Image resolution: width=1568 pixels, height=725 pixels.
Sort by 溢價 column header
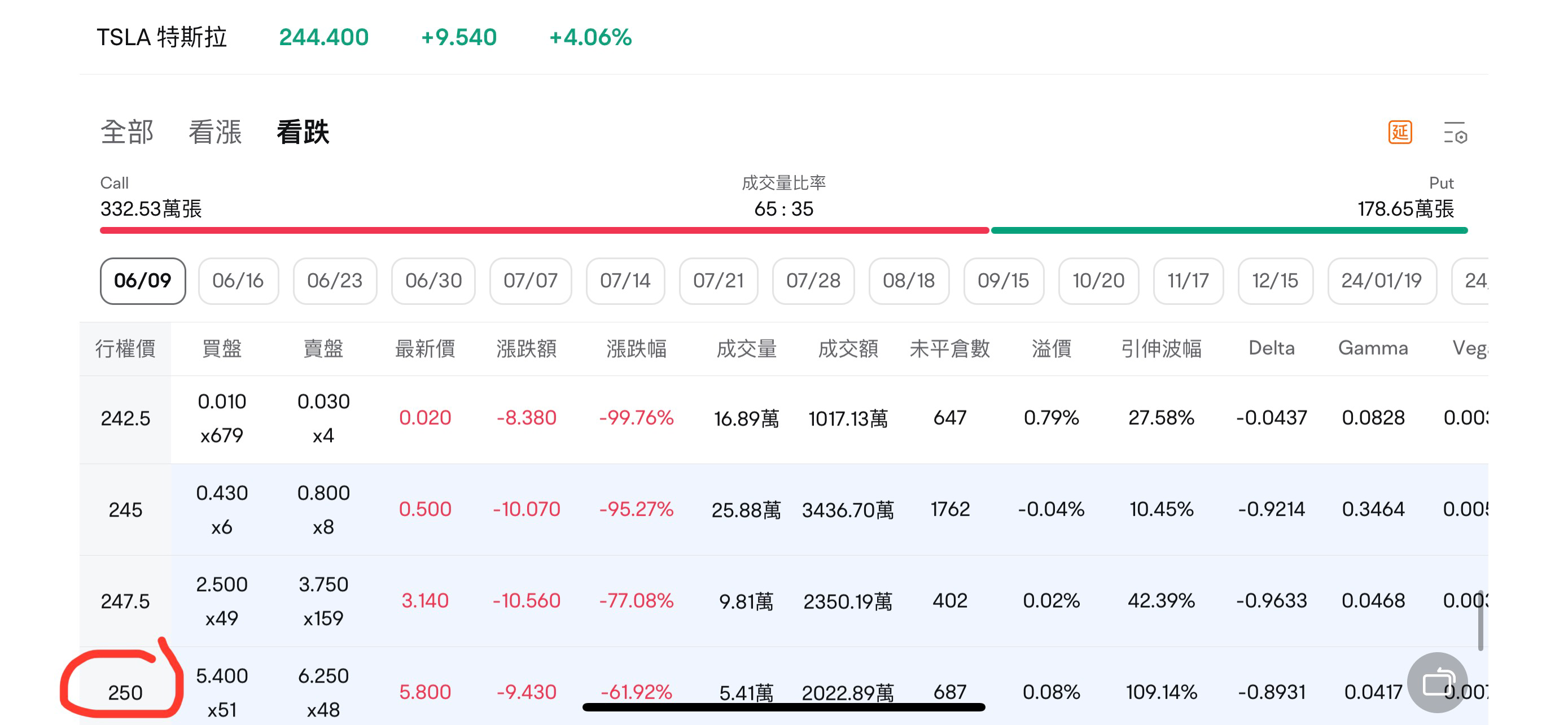pyautogui.click(x=1051, y=349)
